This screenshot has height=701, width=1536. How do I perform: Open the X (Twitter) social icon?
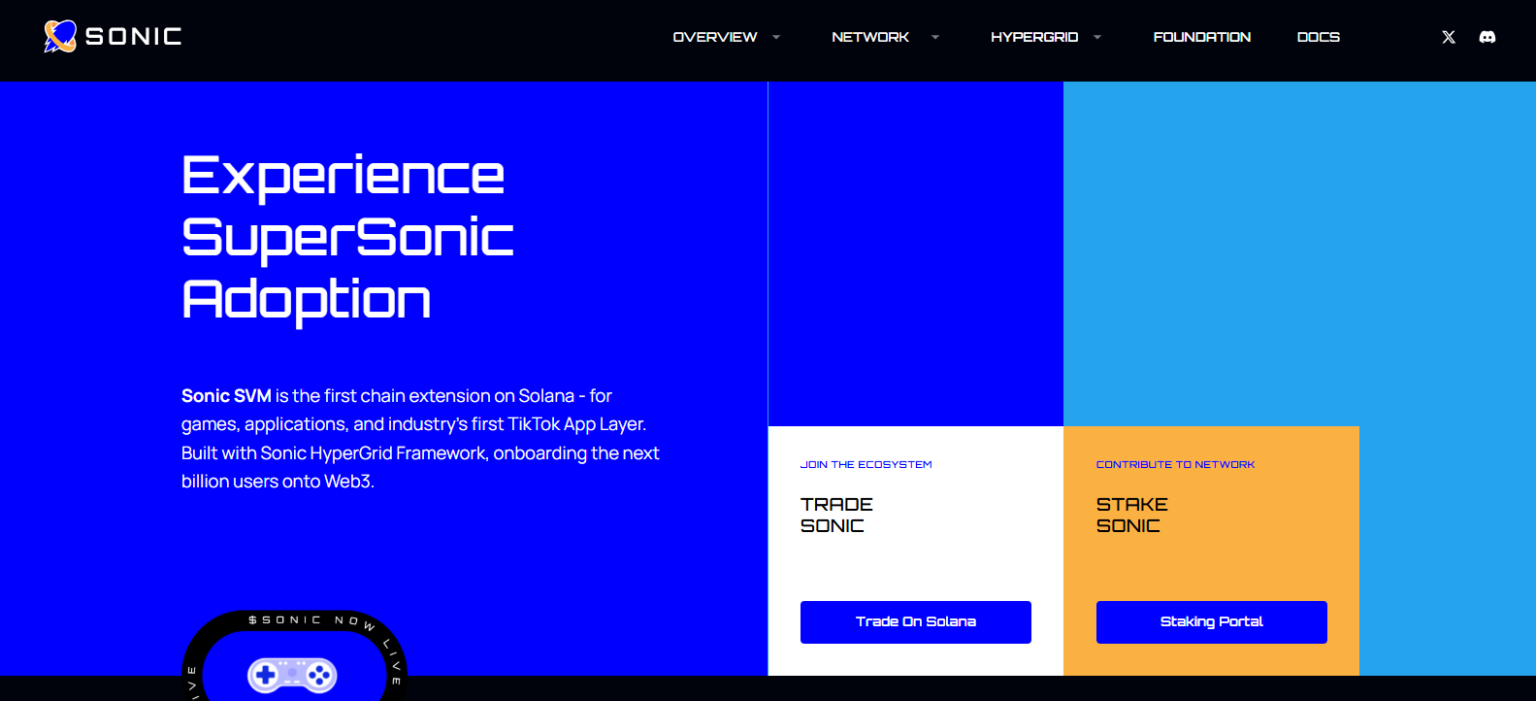click(x=1448, y=37)
